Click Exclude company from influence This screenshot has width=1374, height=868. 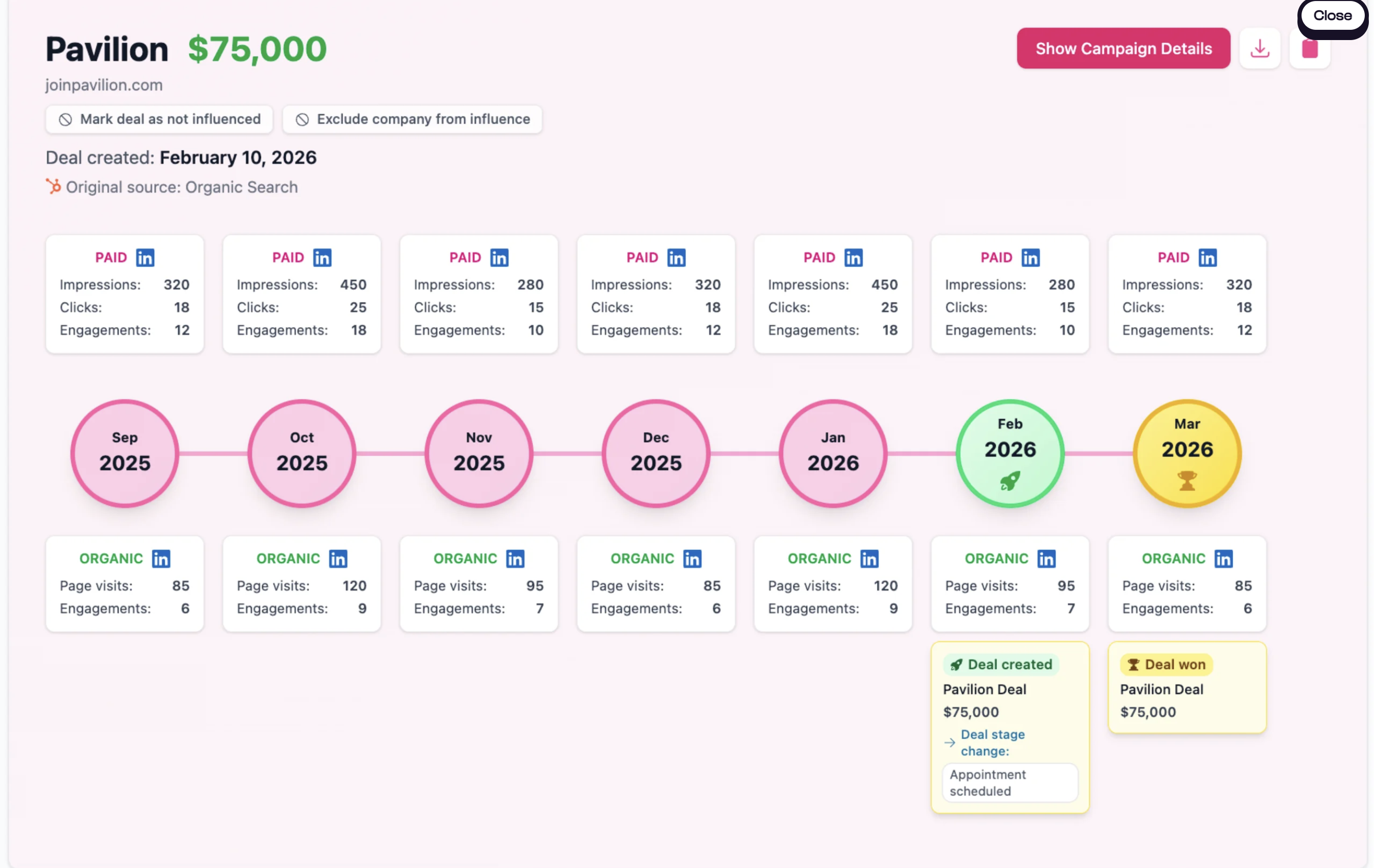point(412,119)
